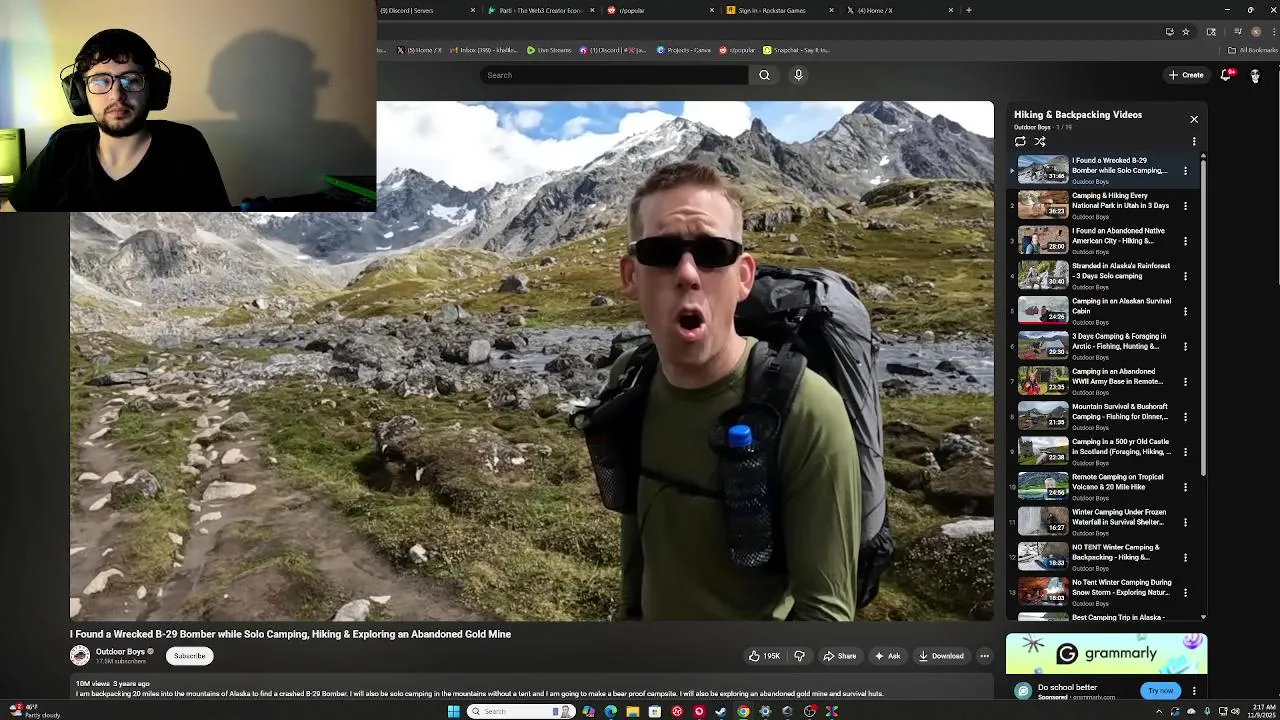The height and width of the screenshot is (720, 1280).
Task: Click the dislike thumbs-down button
Action: pos(799,656)
